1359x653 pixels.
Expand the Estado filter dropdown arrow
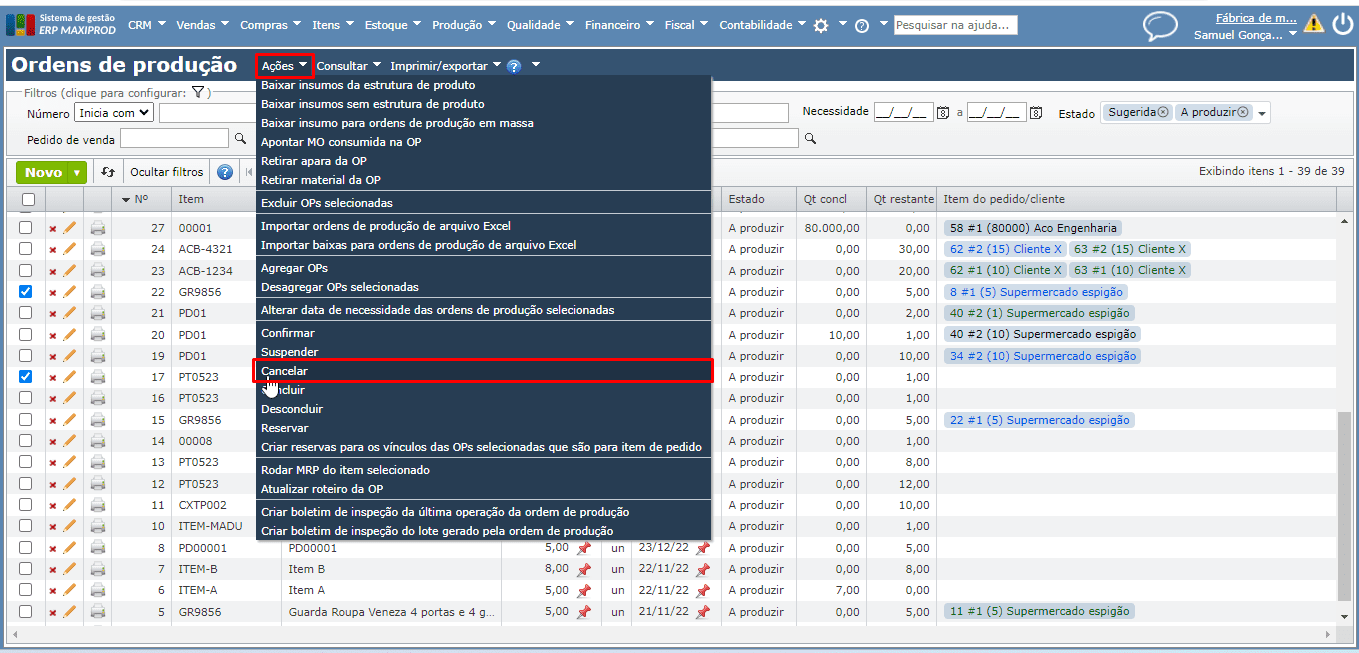(1262, 114)
